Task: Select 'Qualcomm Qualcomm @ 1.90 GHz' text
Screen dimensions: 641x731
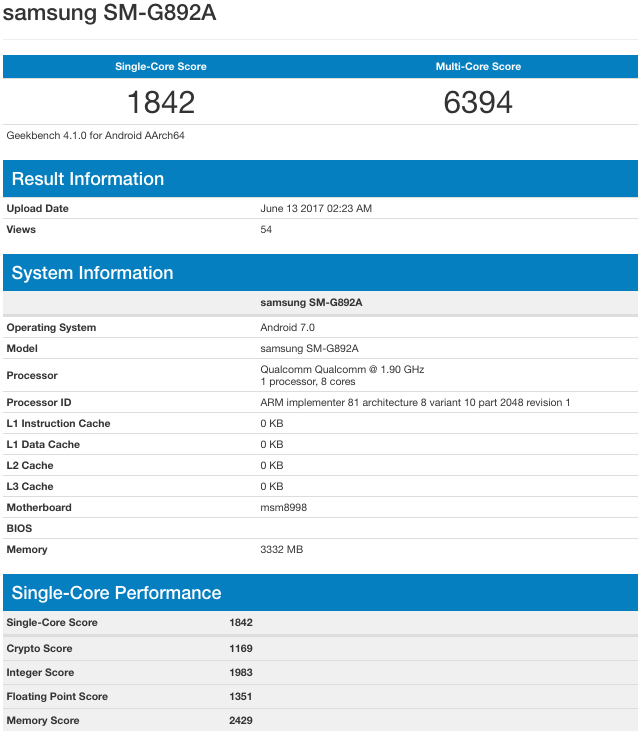Action: (x=342, y=369)
